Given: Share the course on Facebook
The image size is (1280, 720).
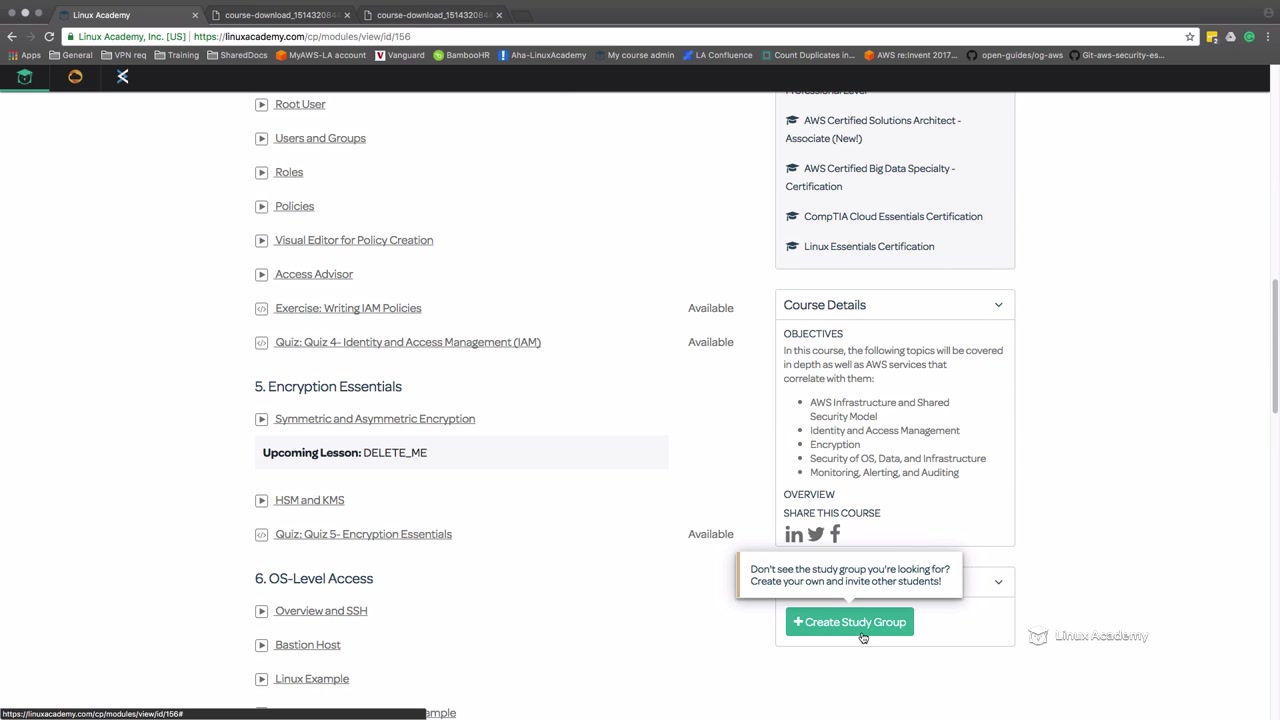Looking at the screenshot, I should tap(835, 535).
